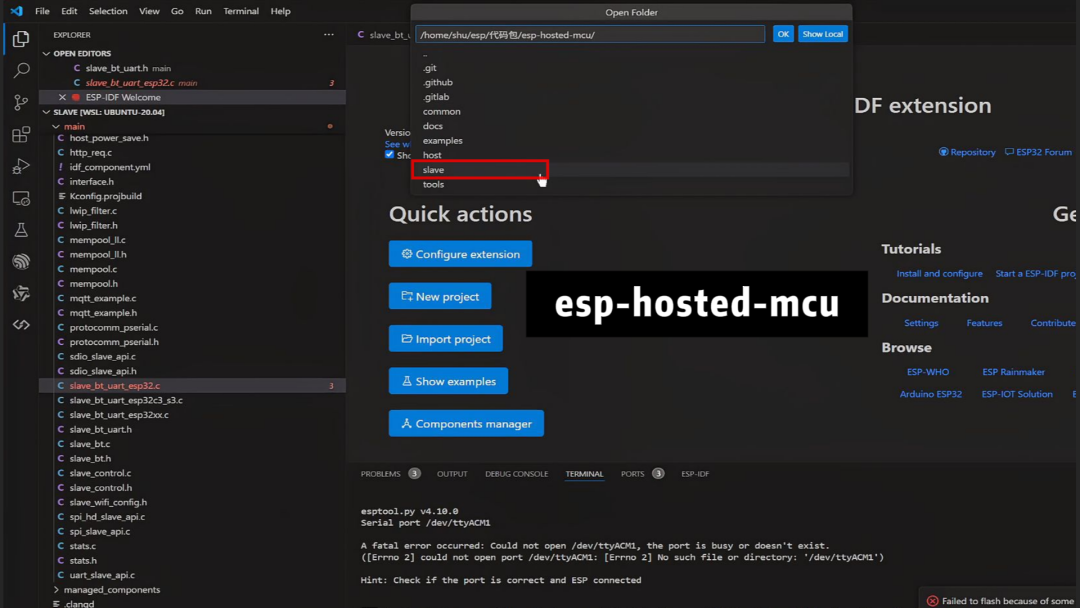Click the VS Code logo icon
The width and height of the screenshot is (1080, 608).
point(16,11)
